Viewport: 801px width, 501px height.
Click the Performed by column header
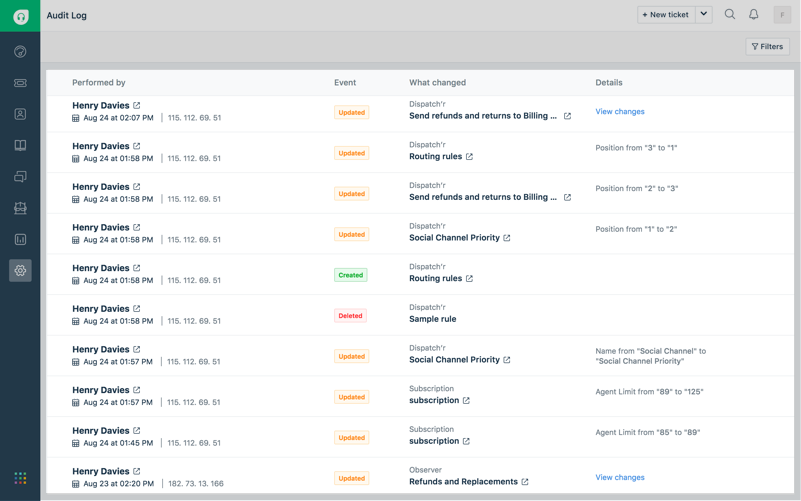(99, 83)
